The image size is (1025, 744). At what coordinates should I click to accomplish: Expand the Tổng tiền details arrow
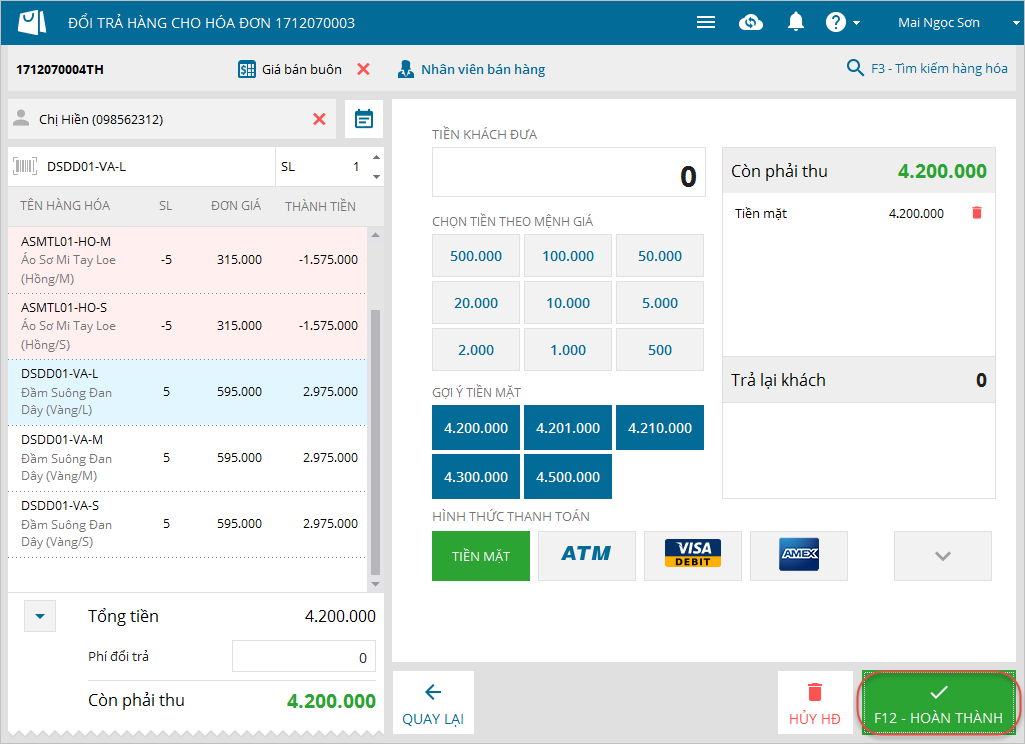point(40,616)
